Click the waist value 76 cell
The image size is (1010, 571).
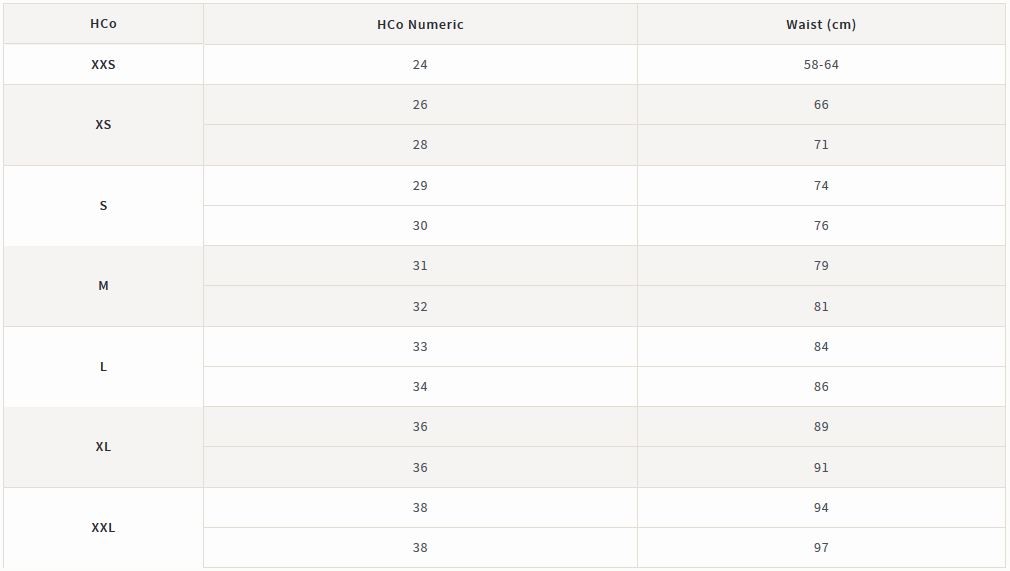pyautogui.click(x=821, y=226)
